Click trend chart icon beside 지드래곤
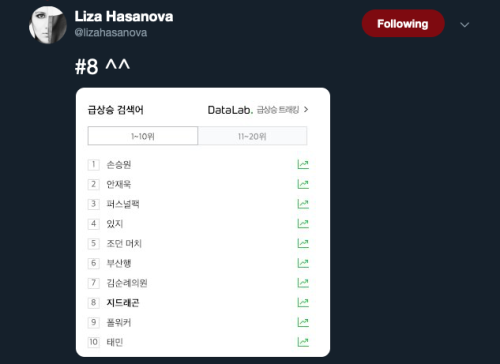The width and height of the screenshot is (500, 364). tap(303, 302)
